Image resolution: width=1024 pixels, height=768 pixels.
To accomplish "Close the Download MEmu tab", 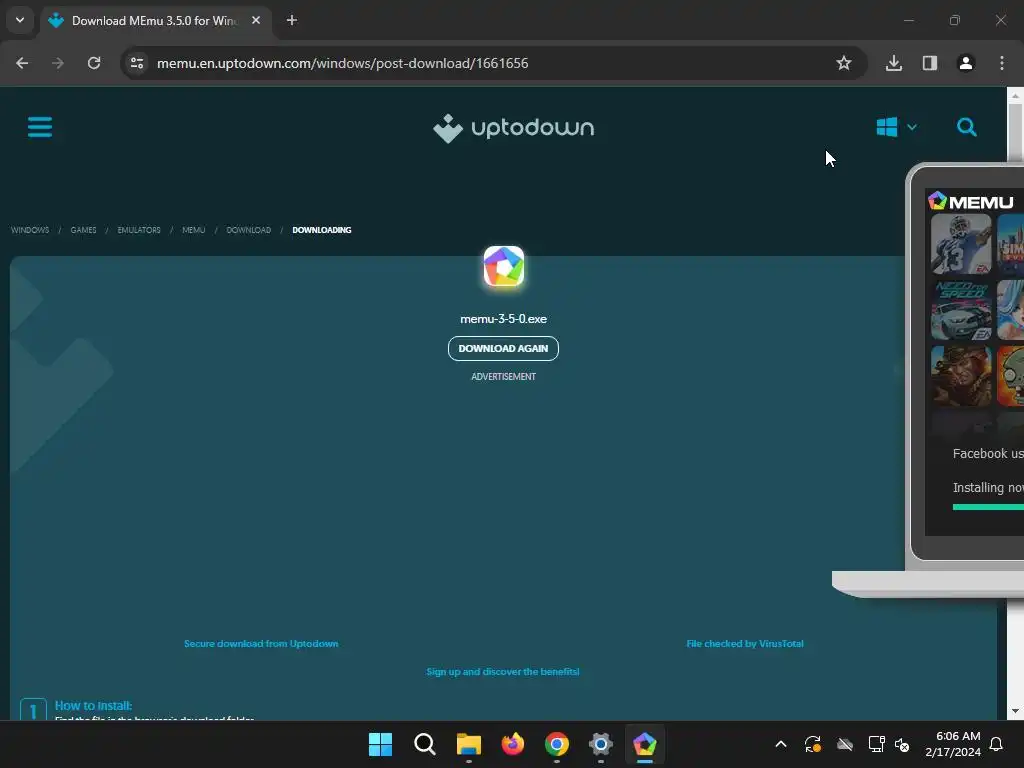I will [256, 20].
